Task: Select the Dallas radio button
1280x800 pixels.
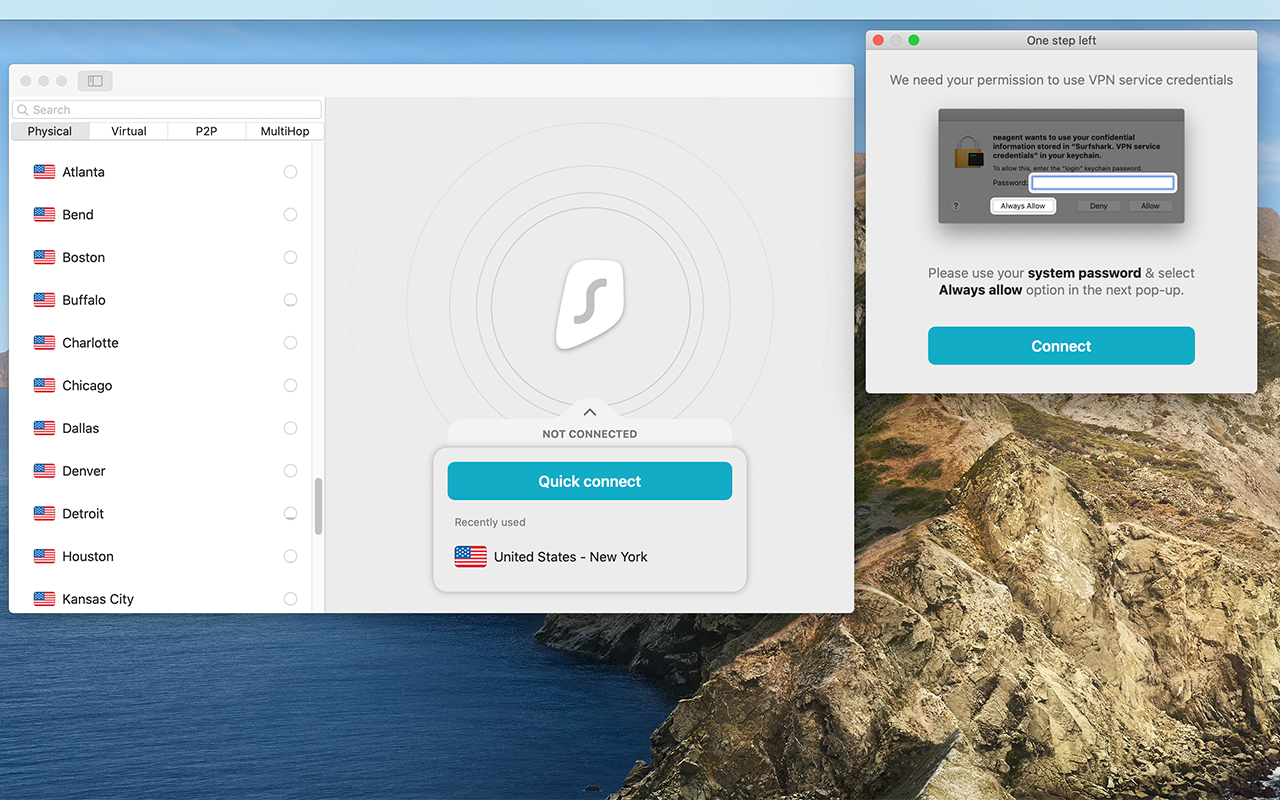Action: pyautogui.click(x=290, y=428)
